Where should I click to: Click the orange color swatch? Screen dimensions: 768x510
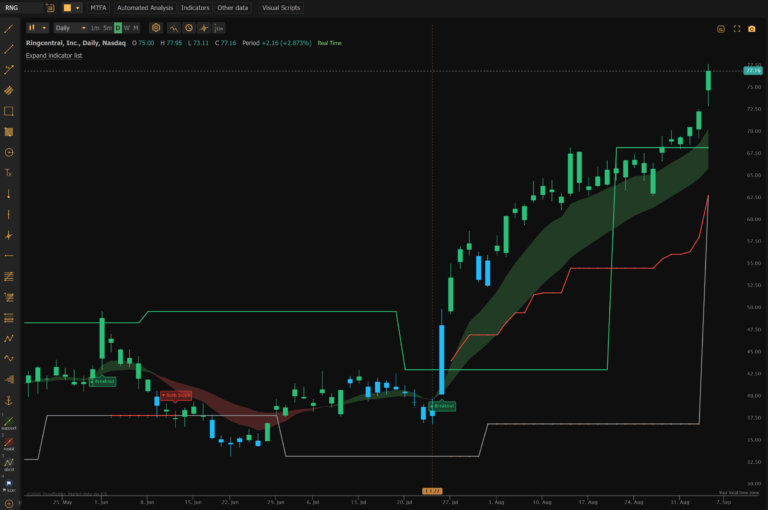(x=67, y=8)
